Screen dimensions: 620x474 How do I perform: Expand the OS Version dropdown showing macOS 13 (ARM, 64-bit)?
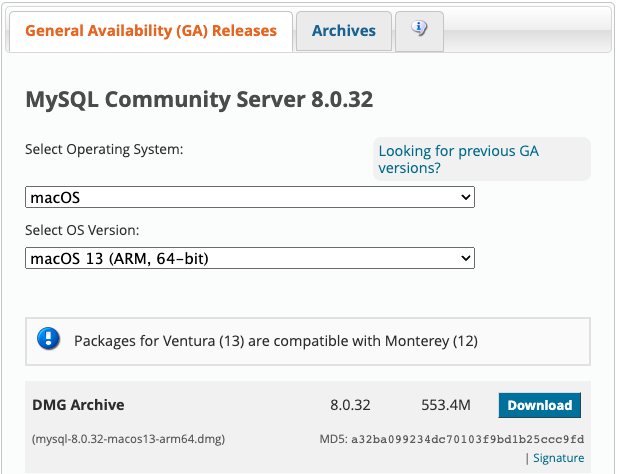[250, 258]
